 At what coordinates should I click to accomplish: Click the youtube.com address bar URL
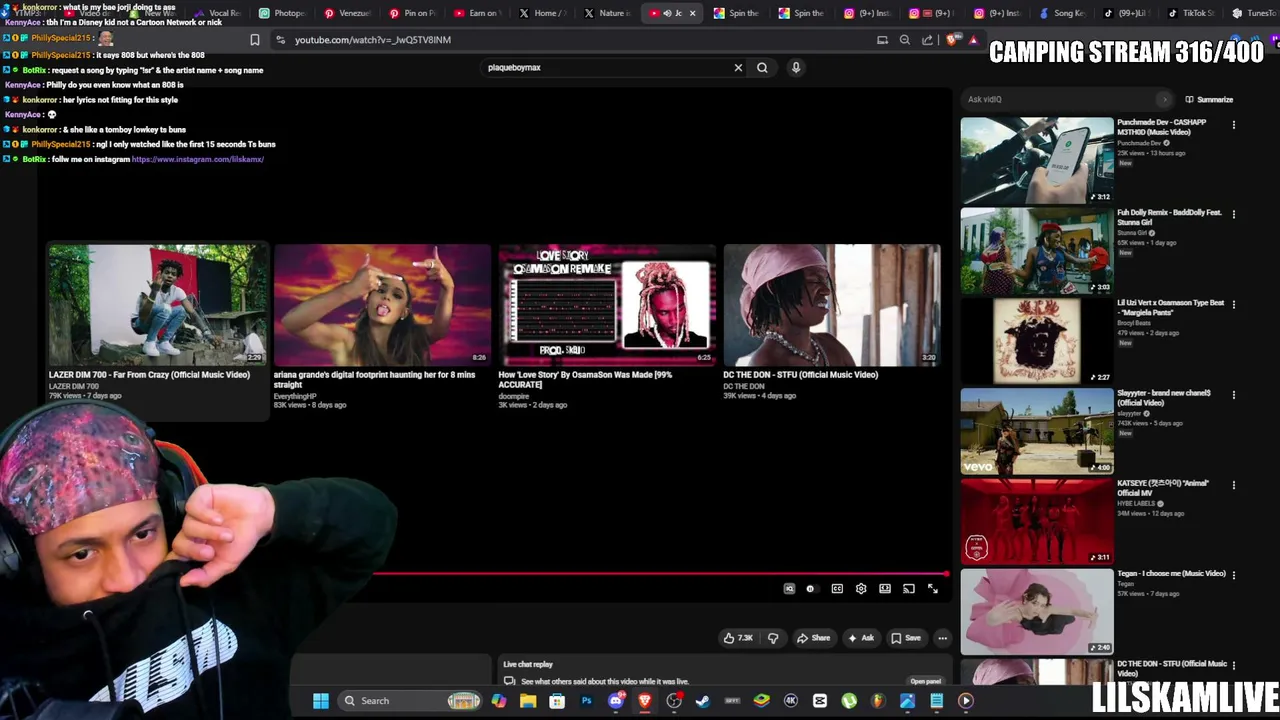point(373,40)
